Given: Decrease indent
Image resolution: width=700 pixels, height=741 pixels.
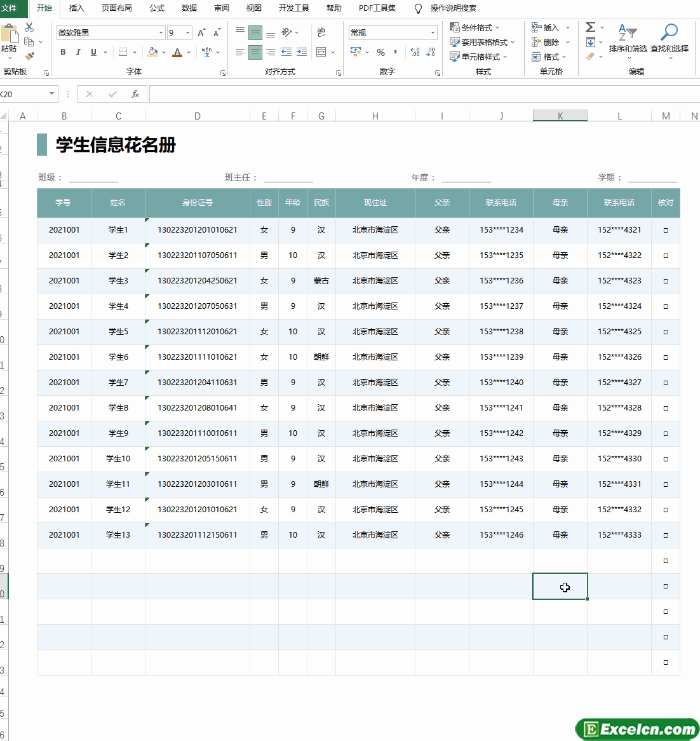Looking at the screenshot, I should click(286, 52).
